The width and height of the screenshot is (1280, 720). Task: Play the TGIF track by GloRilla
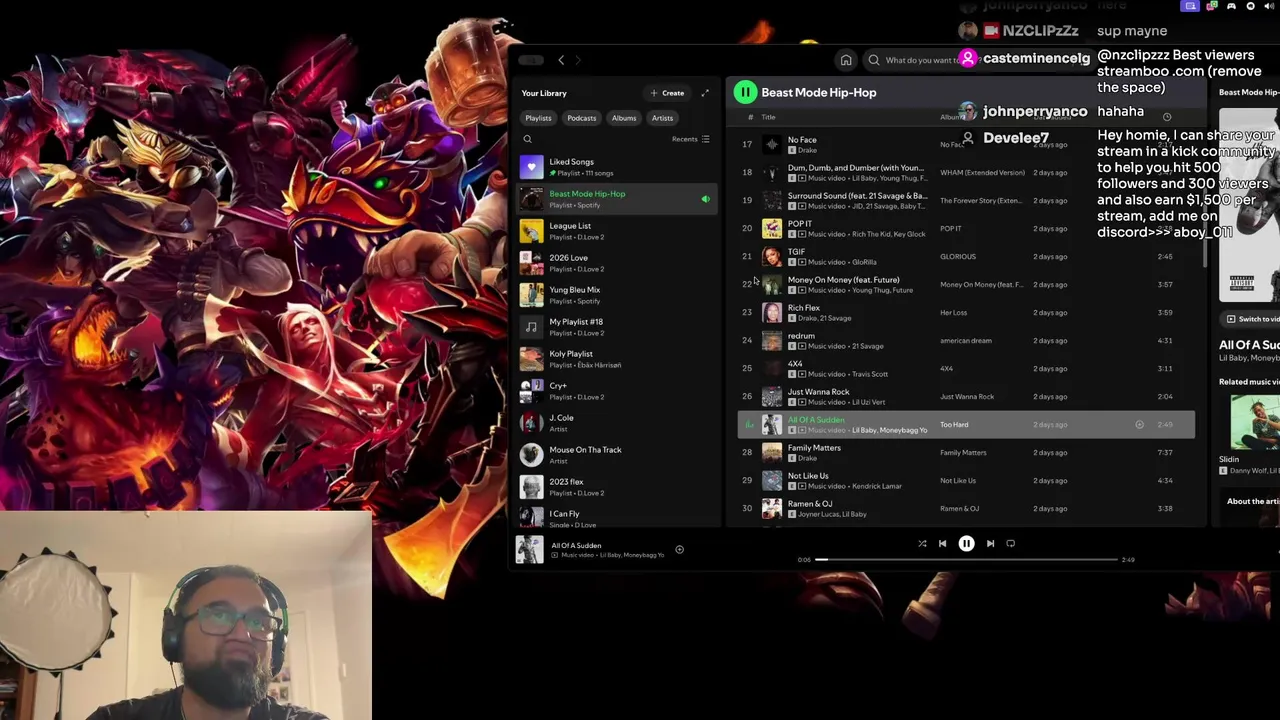pyautogui.click(x=966, y=256)
